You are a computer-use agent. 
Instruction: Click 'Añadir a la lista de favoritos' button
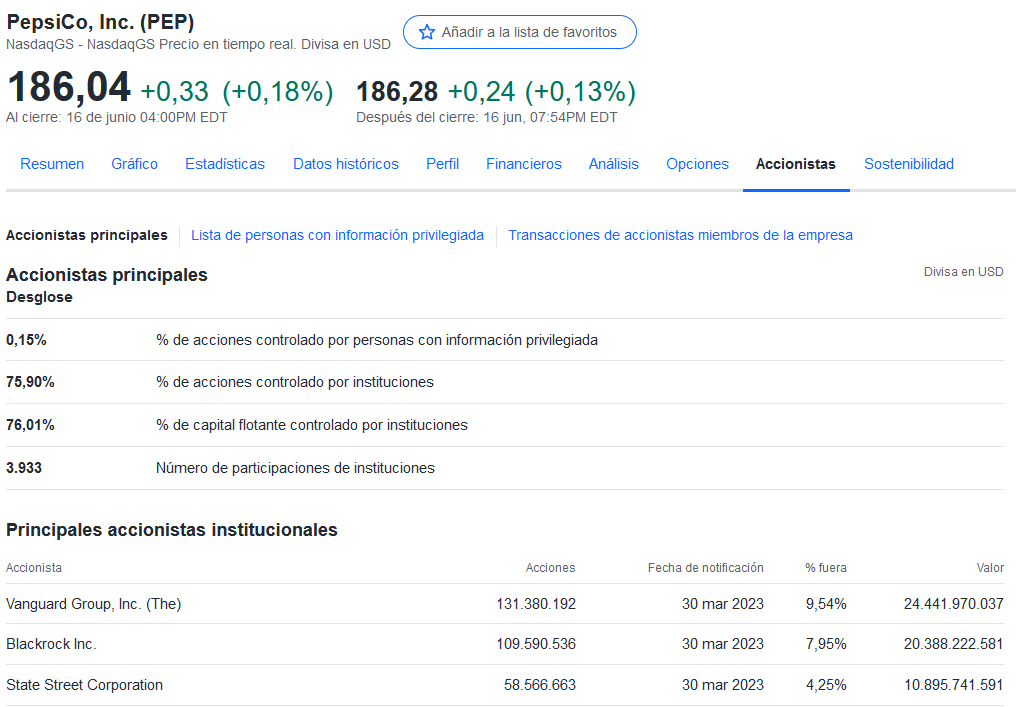click(520, 32)
